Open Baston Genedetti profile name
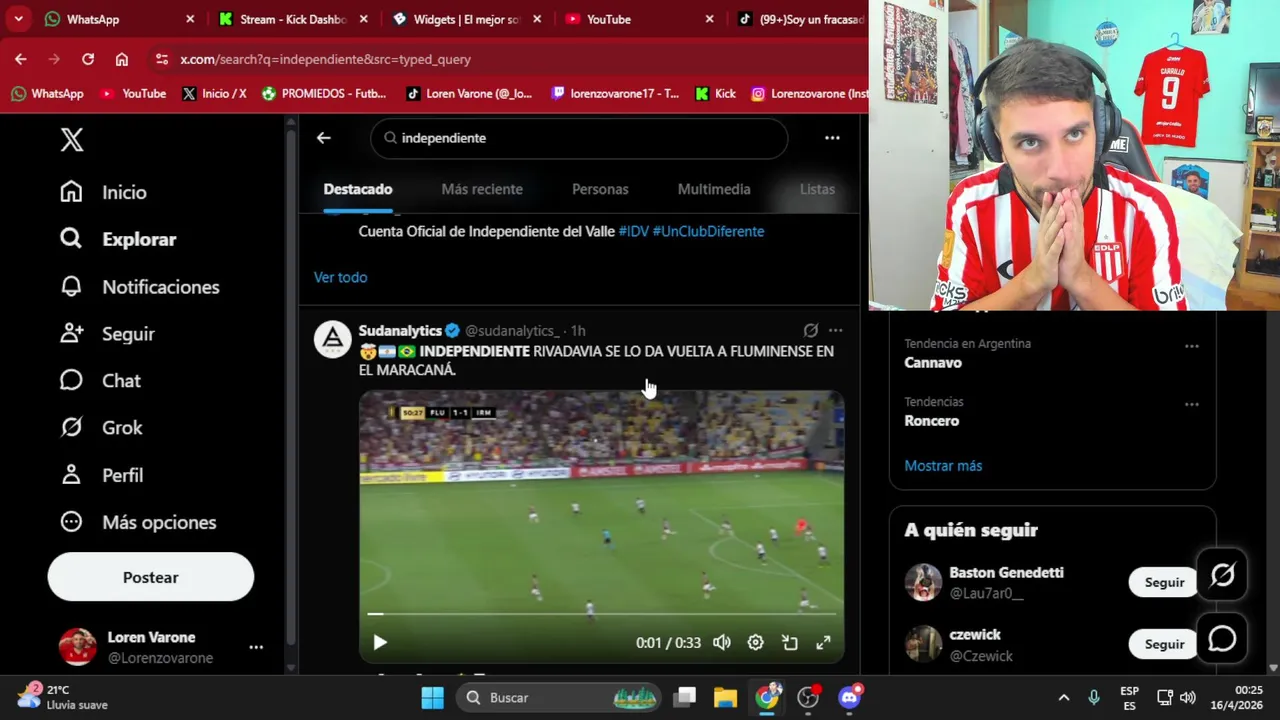 point(1006,573)
